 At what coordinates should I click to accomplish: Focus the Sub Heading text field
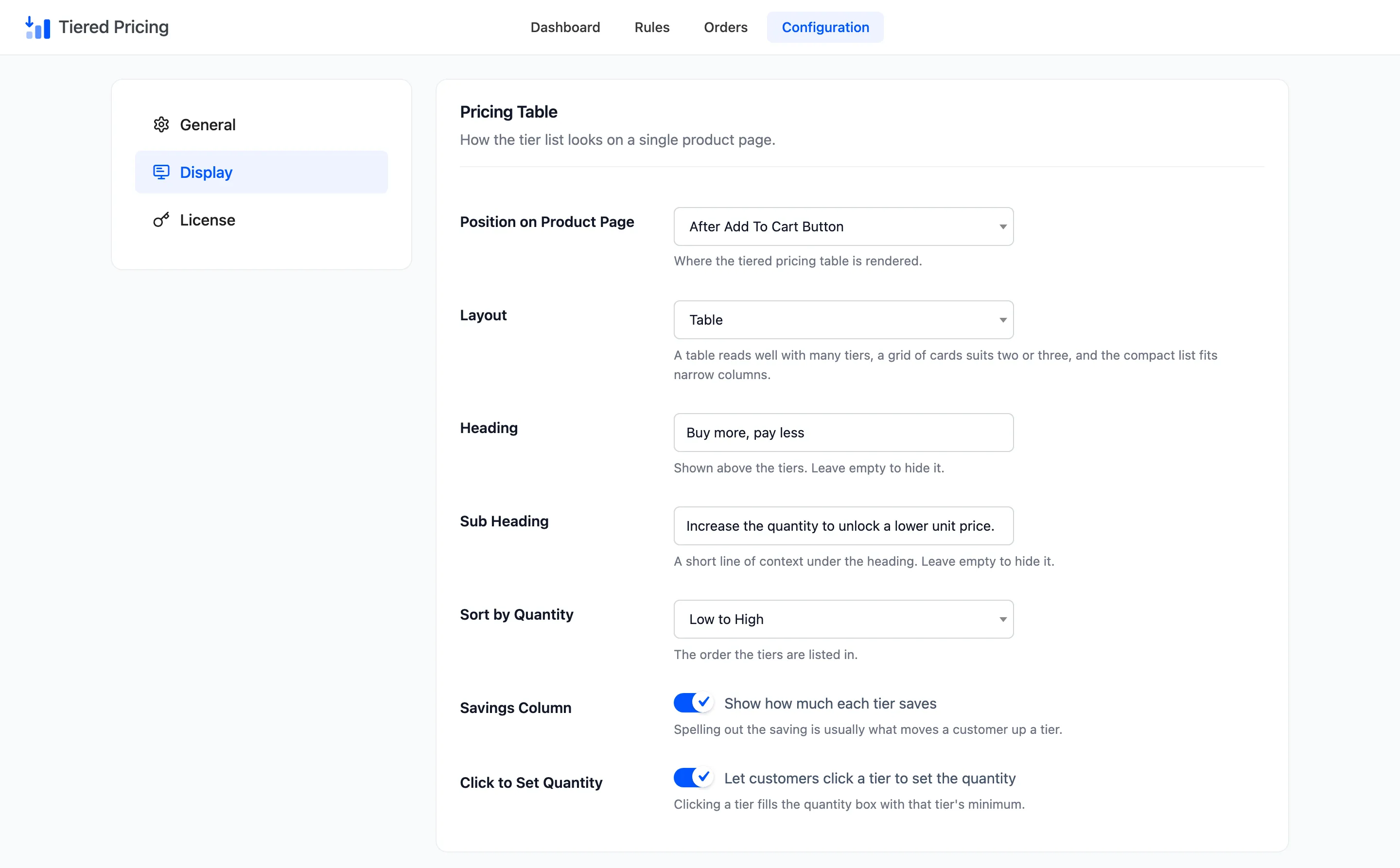843,526
